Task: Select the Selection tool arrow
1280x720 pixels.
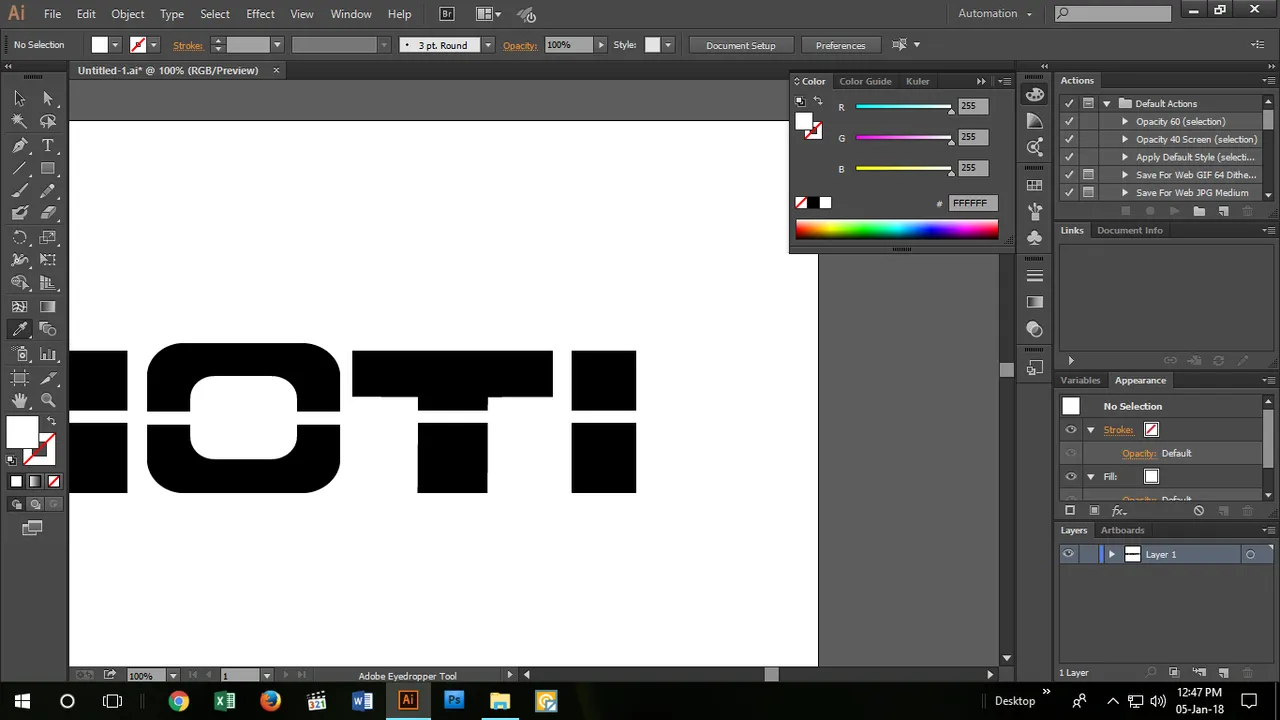Action: tap(19, 98)
